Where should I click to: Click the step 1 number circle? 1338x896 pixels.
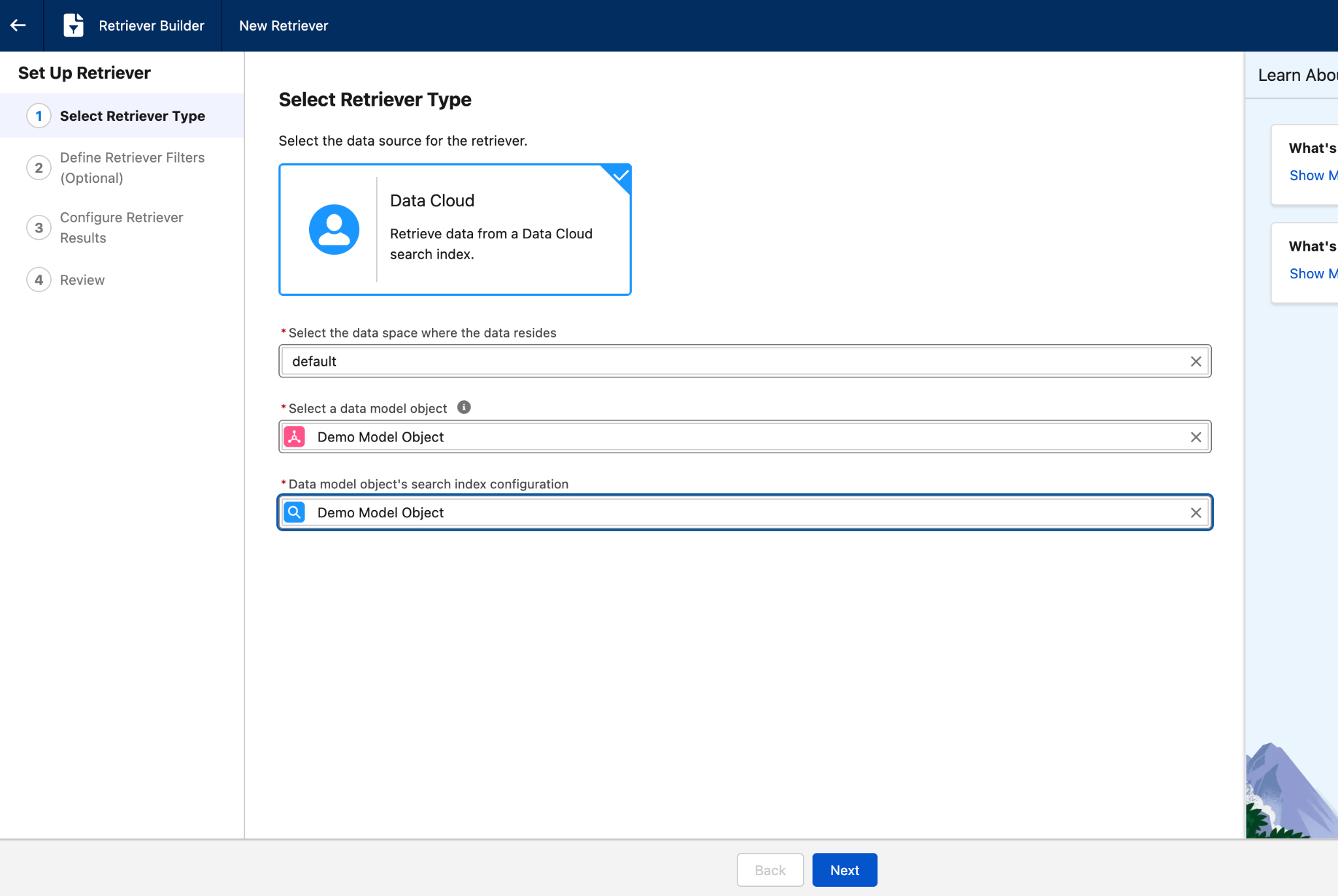[39, 116]
